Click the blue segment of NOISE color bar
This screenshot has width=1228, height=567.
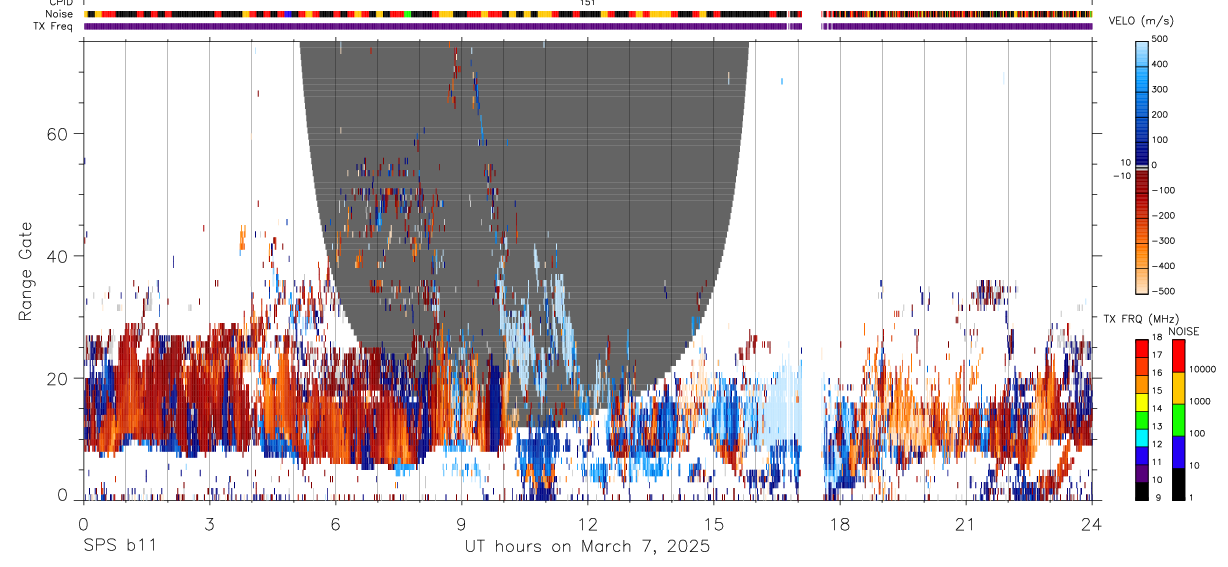click(x=1178, y=452)
